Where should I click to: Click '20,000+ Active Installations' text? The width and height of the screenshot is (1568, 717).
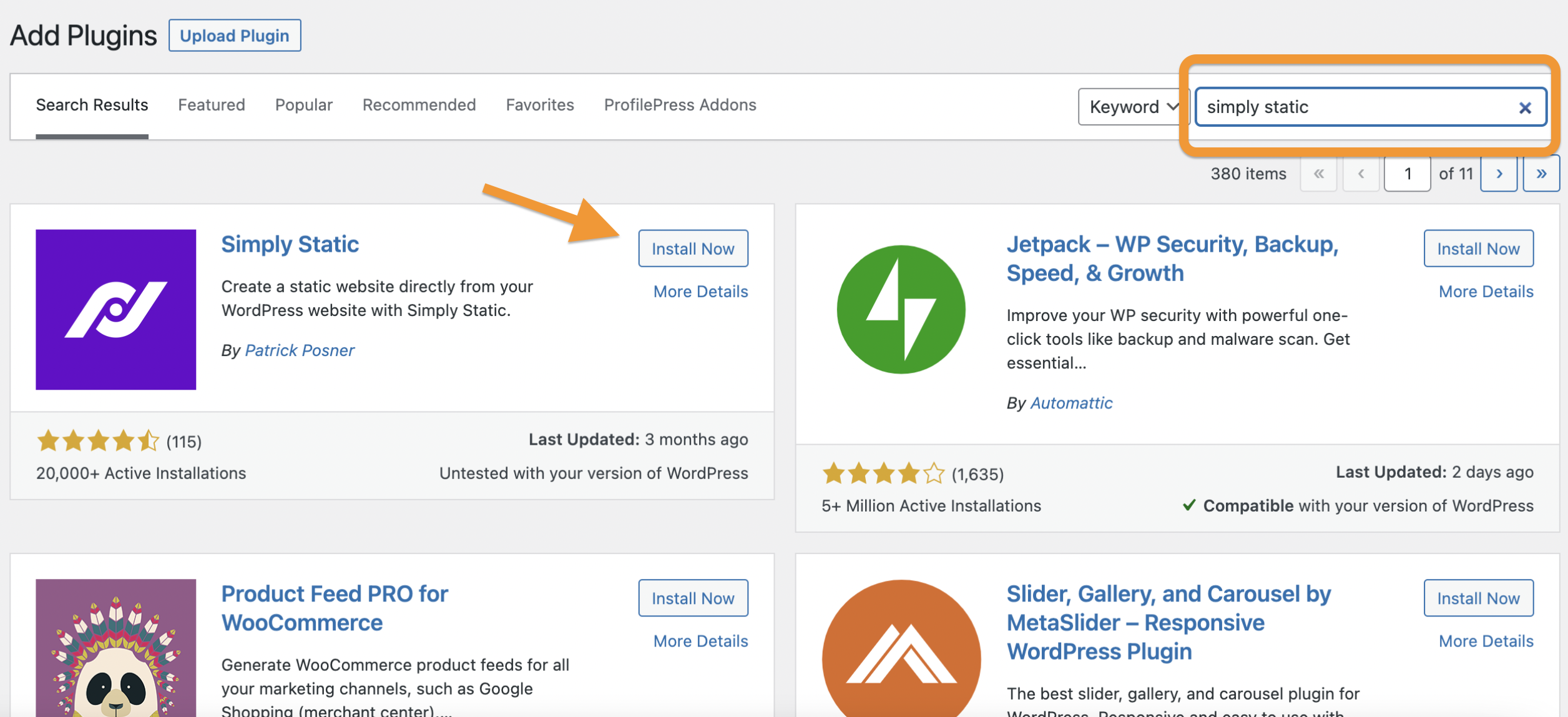point(141,473)
